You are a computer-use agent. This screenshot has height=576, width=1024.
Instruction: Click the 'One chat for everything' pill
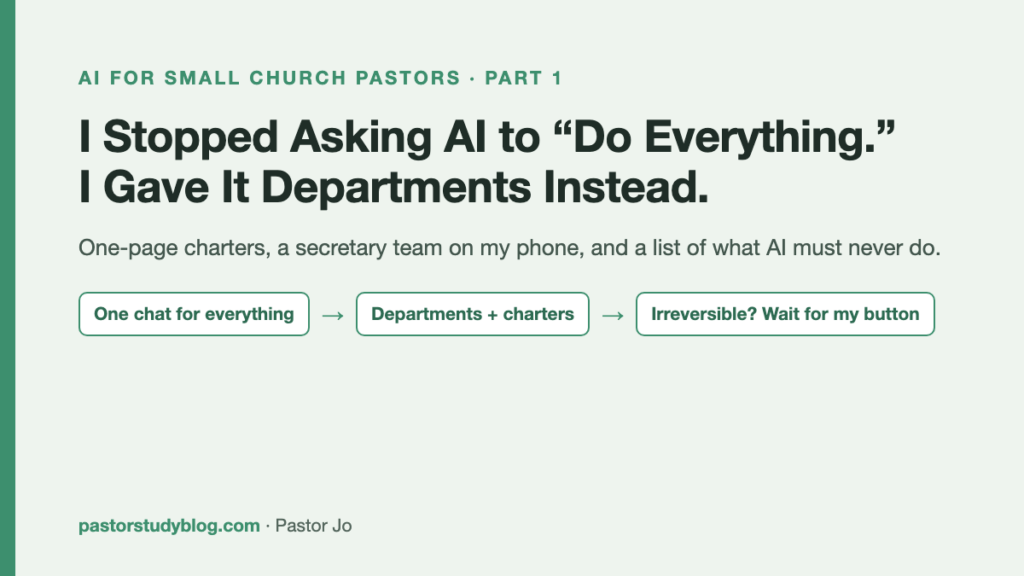coord(194,314)
